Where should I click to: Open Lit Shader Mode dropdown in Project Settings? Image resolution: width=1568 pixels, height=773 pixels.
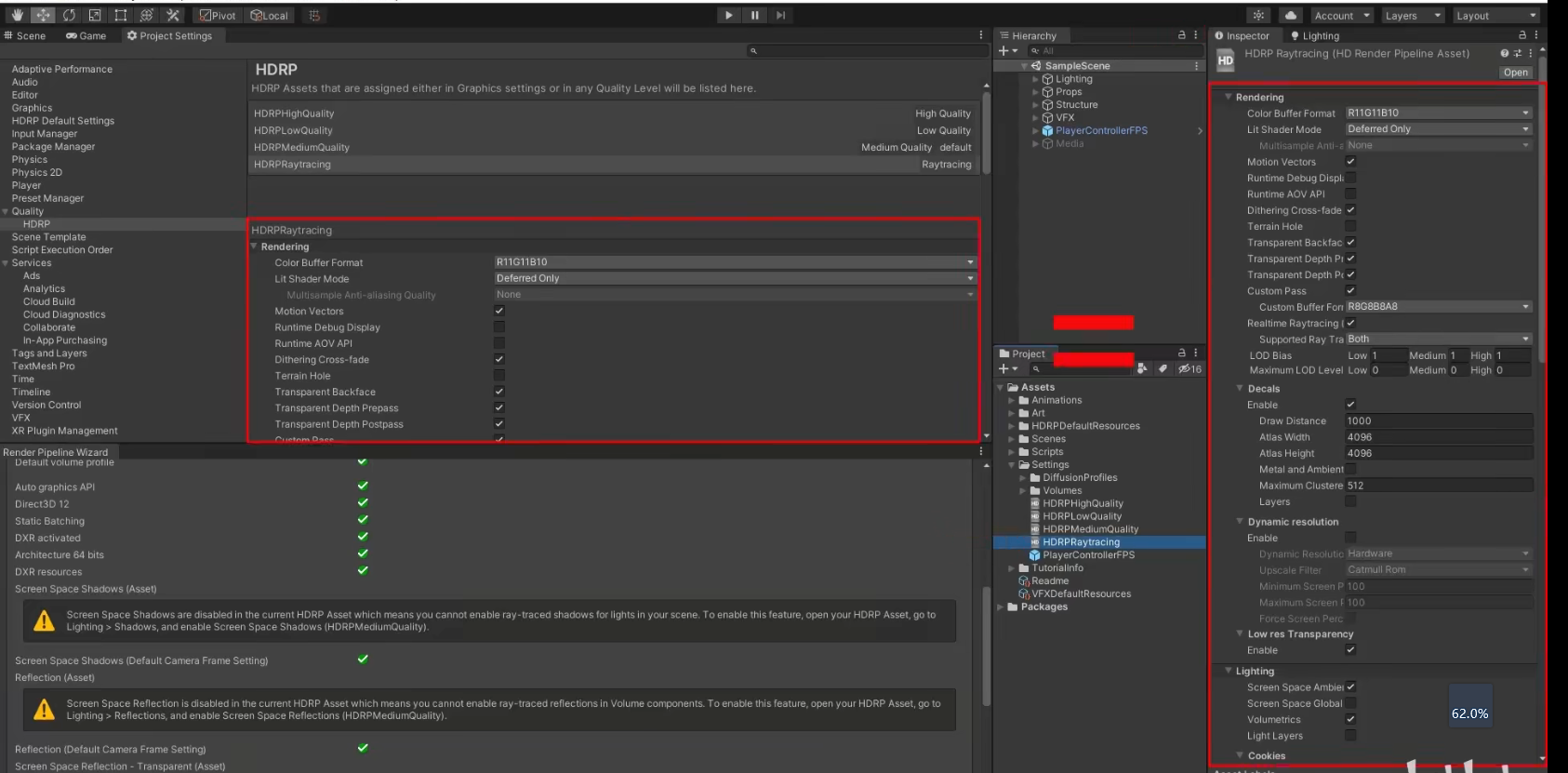[735, 278]
